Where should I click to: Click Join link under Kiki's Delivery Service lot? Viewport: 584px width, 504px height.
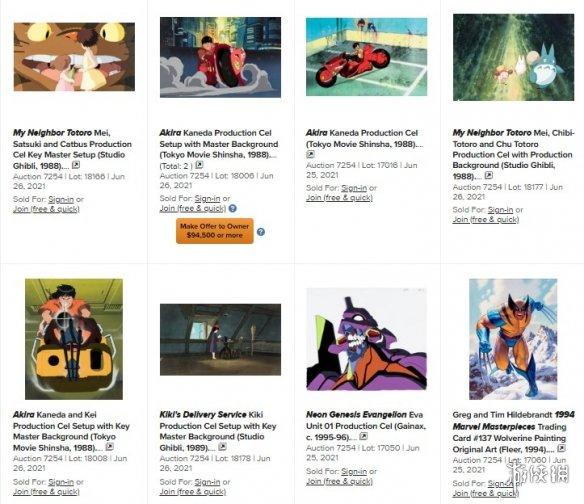coord(193,492)
